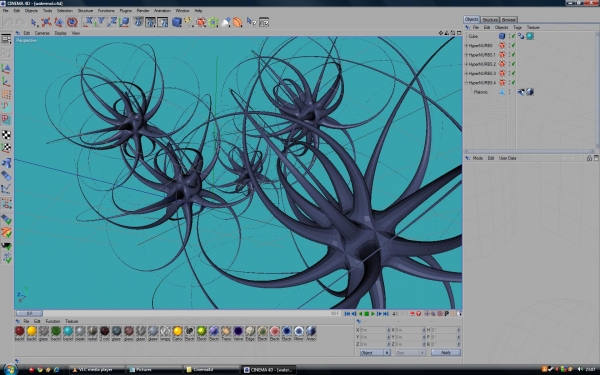Click the Add Cube primitive icon

coord(176,22)
